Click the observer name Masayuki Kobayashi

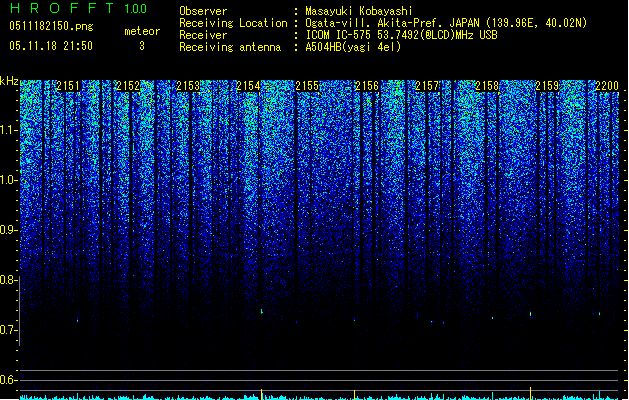click(359, 11)
